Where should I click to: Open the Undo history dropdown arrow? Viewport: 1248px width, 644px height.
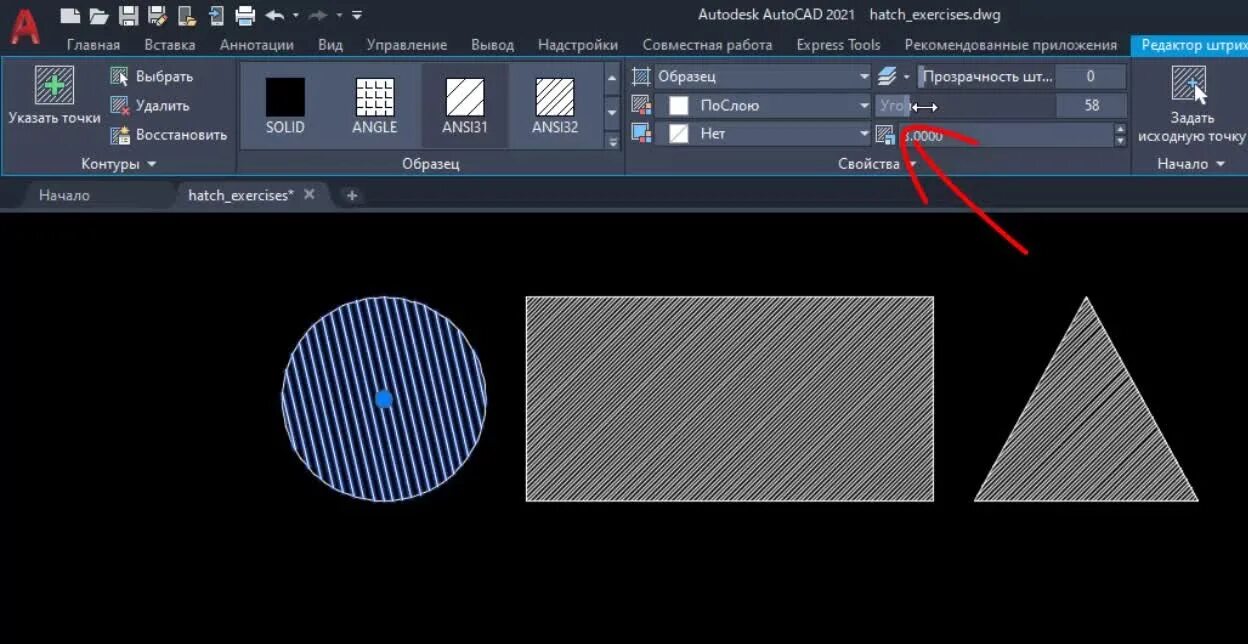(296, 16)
